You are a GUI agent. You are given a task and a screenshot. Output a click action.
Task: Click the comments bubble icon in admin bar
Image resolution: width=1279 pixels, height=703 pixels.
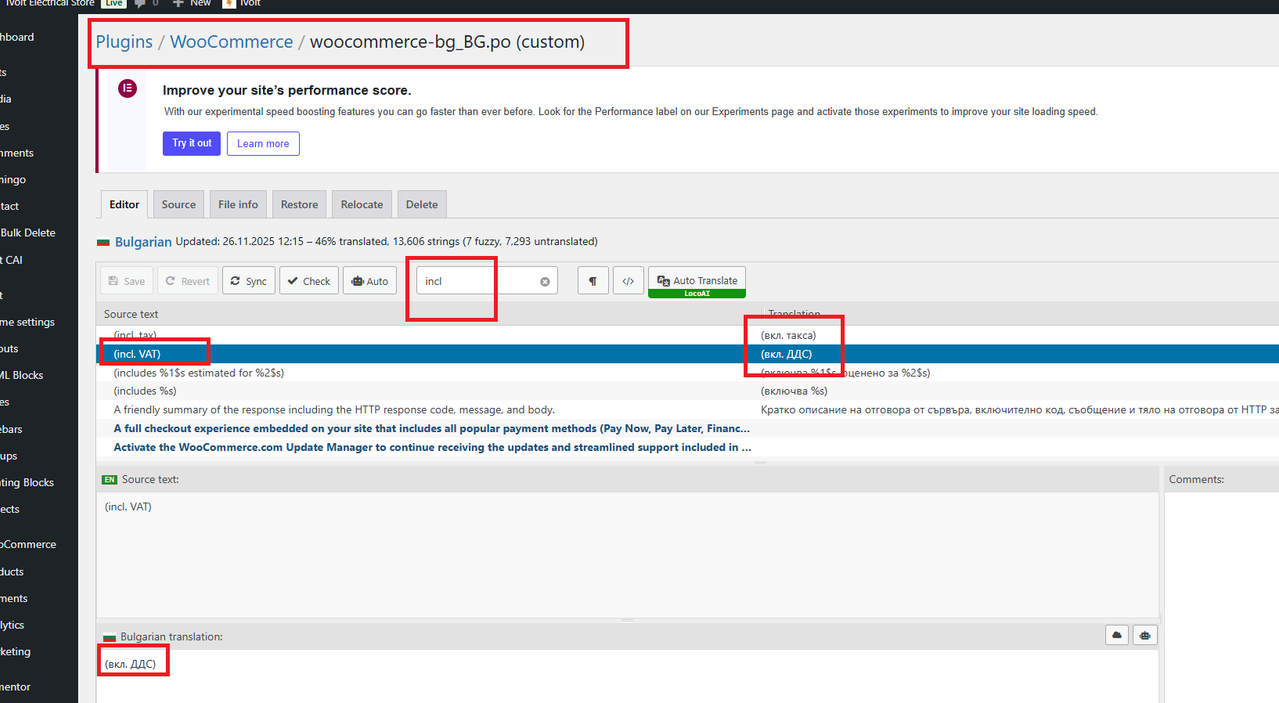(x=139, y=4)
